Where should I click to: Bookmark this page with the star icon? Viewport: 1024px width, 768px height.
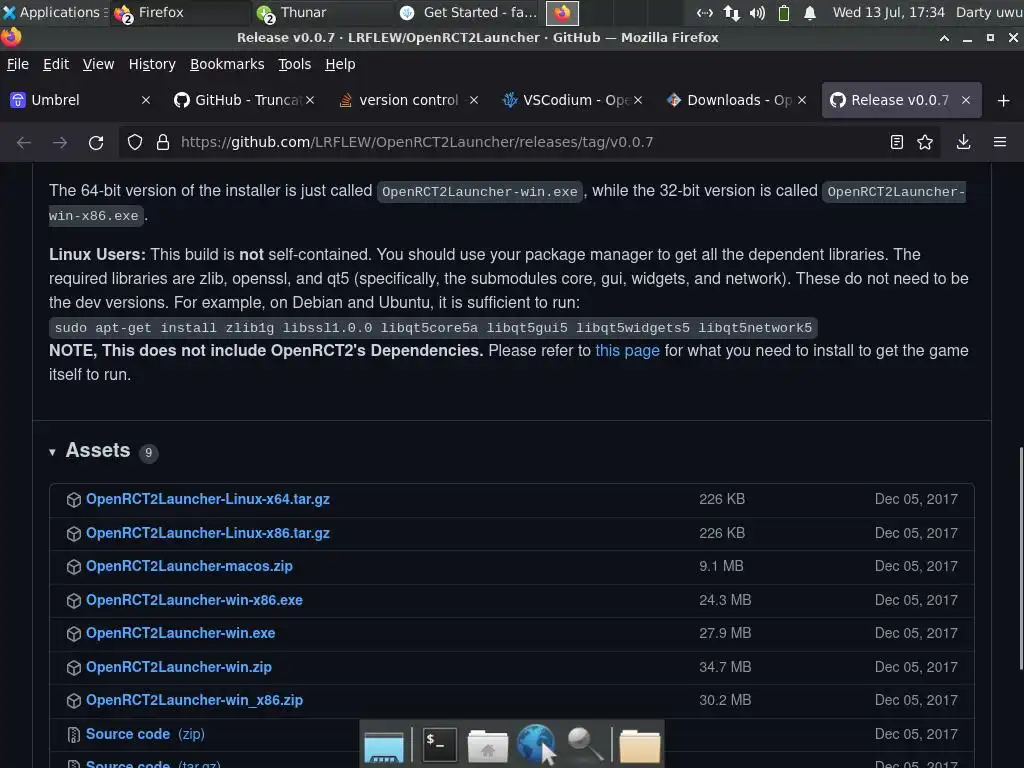925,142
